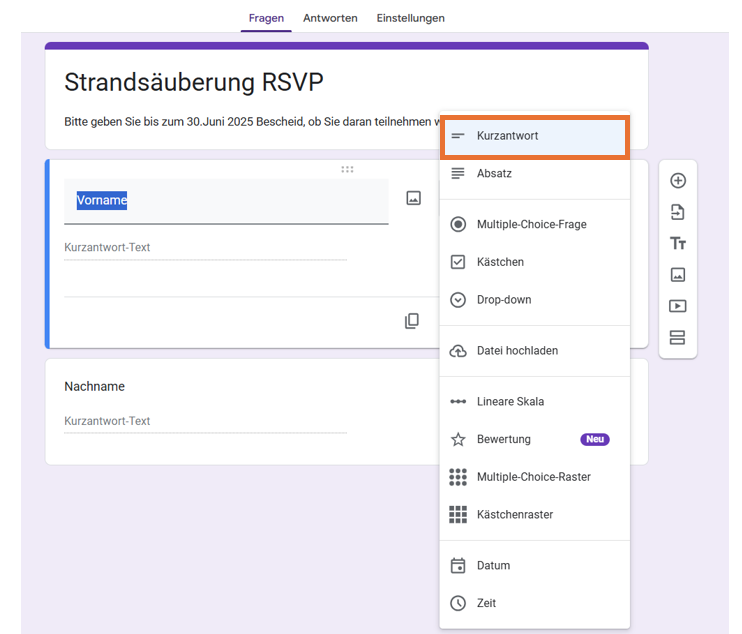Choose the Drop-down question type
This screenshot has width=742, height=634.
pyautogui.click(x=504, y=300)
